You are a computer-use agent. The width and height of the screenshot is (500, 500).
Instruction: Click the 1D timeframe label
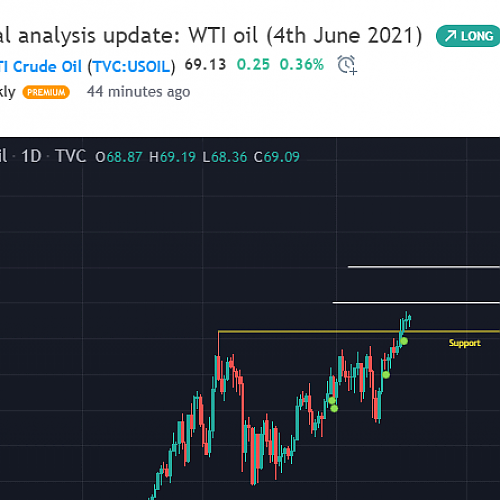click(31, 156)
